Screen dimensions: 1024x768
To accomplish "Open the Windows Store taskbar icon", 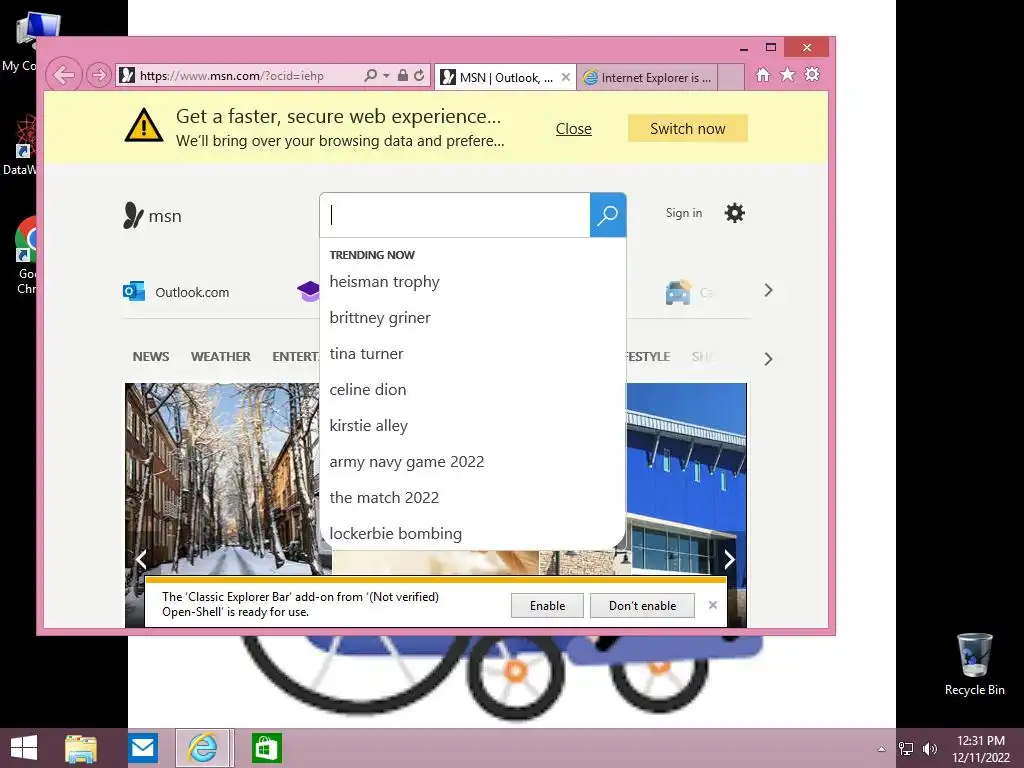I will [266, 748].
